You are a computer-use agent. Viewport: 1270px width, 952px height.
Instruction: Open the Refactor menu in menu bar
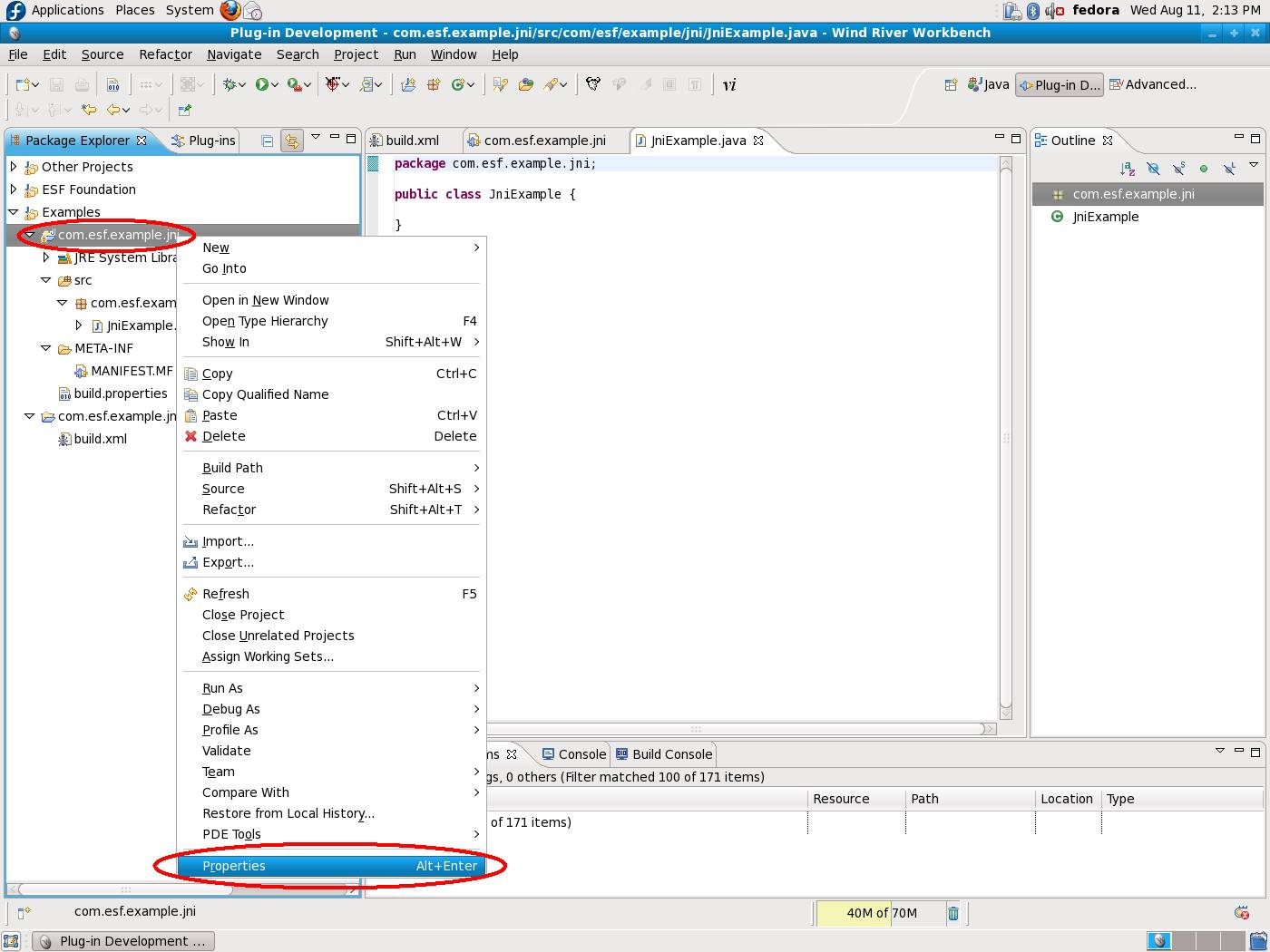coord(165,54)
